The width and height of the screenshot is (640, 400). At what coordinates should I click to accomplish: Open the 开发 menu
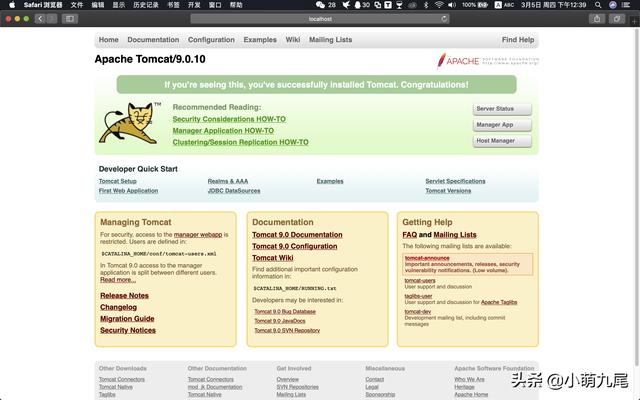[x=194, y=5]
